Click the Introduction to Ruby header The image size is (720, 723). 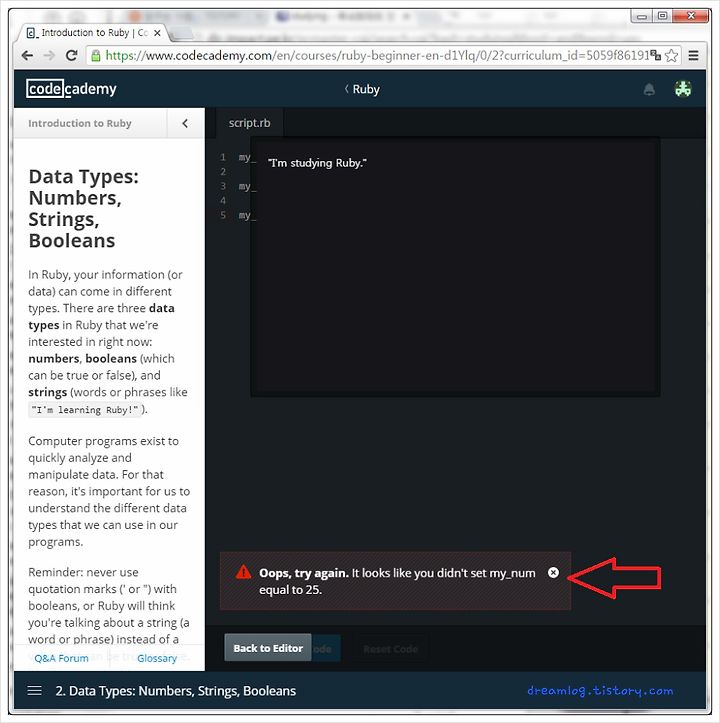tap(80, 123)
